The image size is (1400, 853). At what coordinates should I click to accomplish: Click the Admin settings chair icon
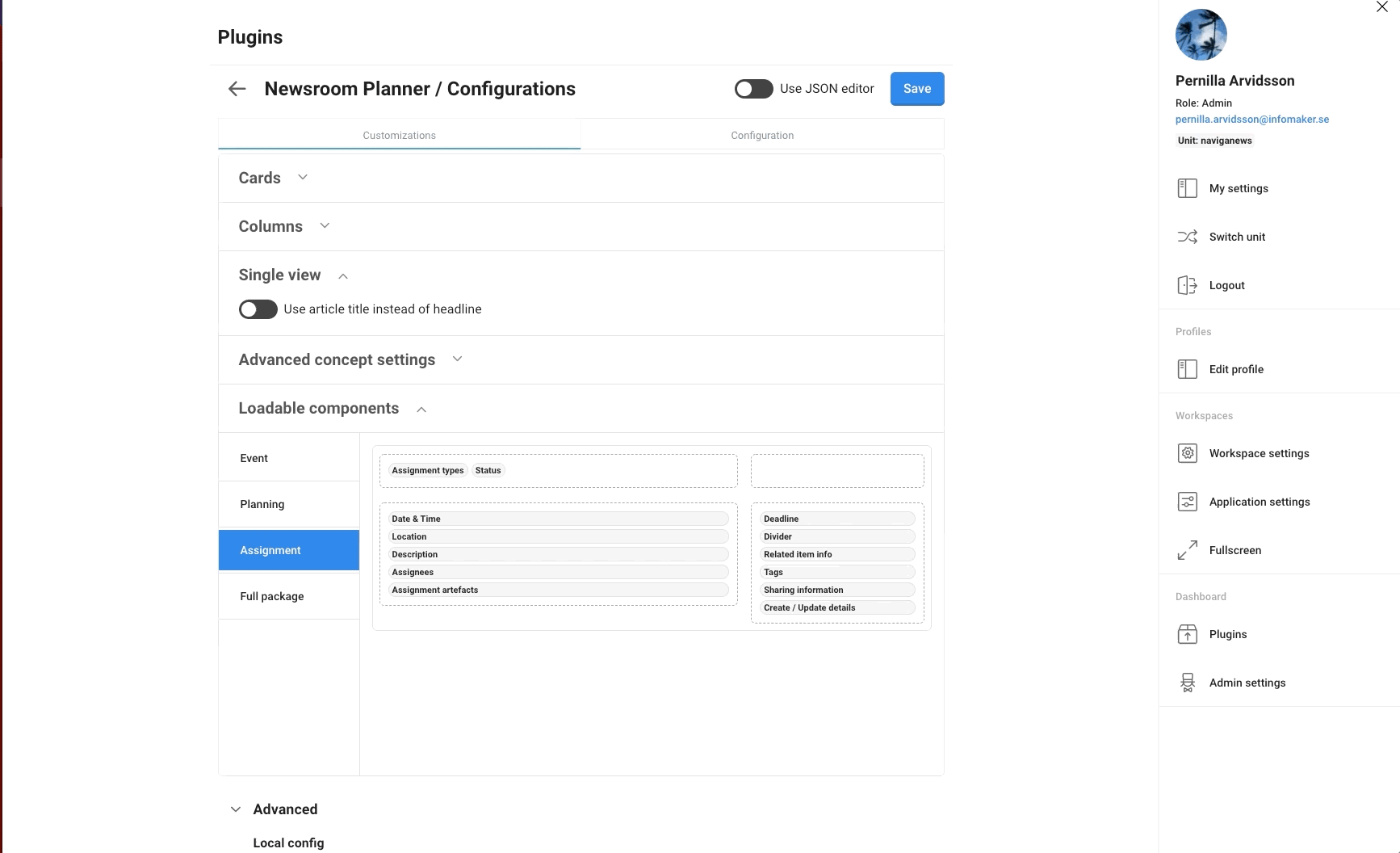pyautogui.click(x=1187, y=683)
